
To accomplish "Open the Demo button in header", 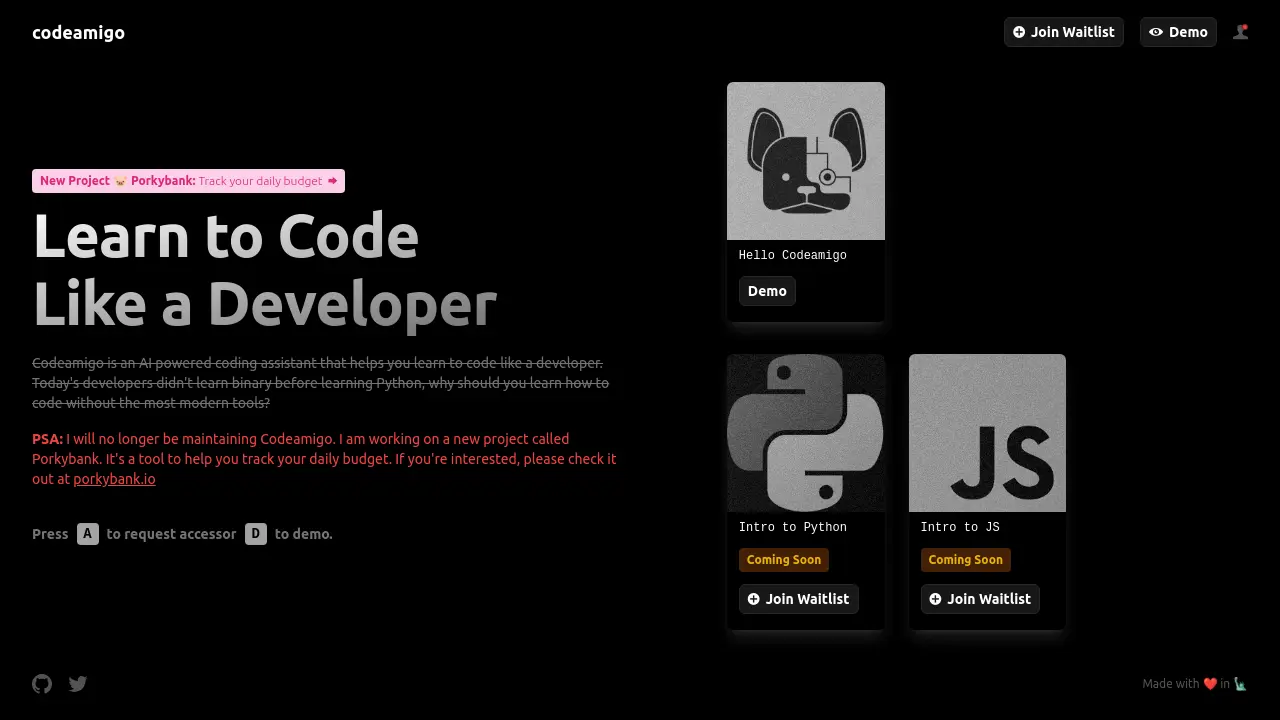I will click(1178, 32).
